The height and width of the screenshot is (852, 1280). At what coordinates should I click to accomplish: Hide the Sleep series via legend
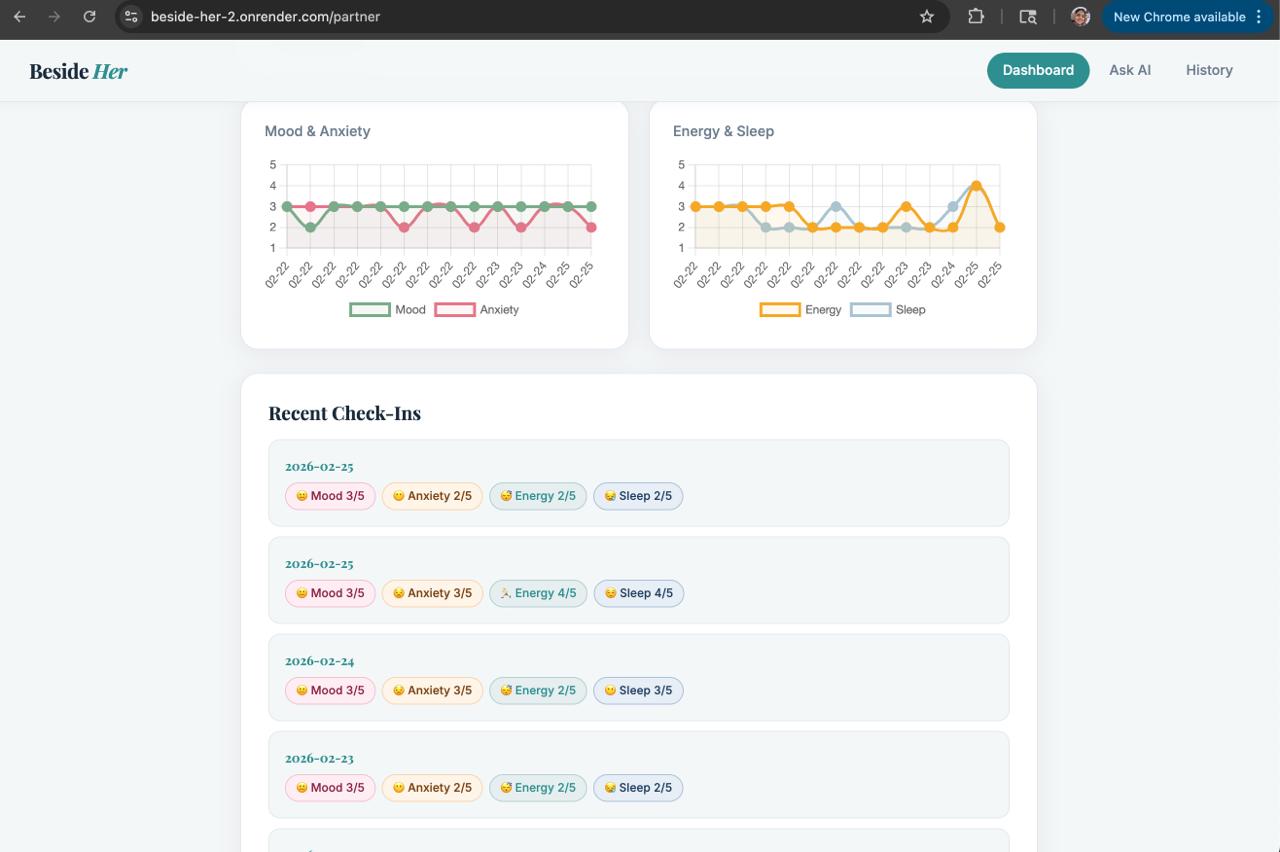(x=888, y=310)
